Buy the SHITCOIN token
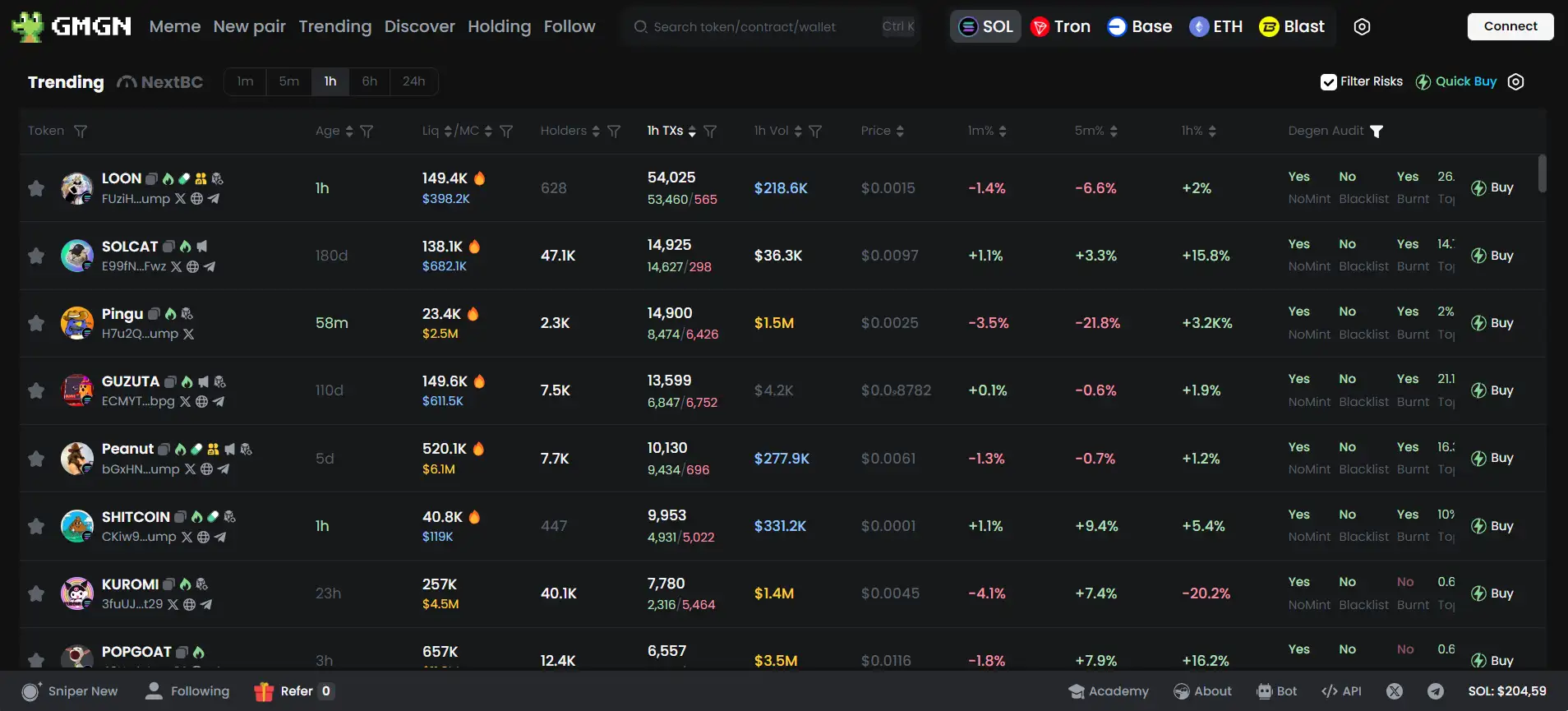This screenshot has width=1568, height=711. 1492,526
